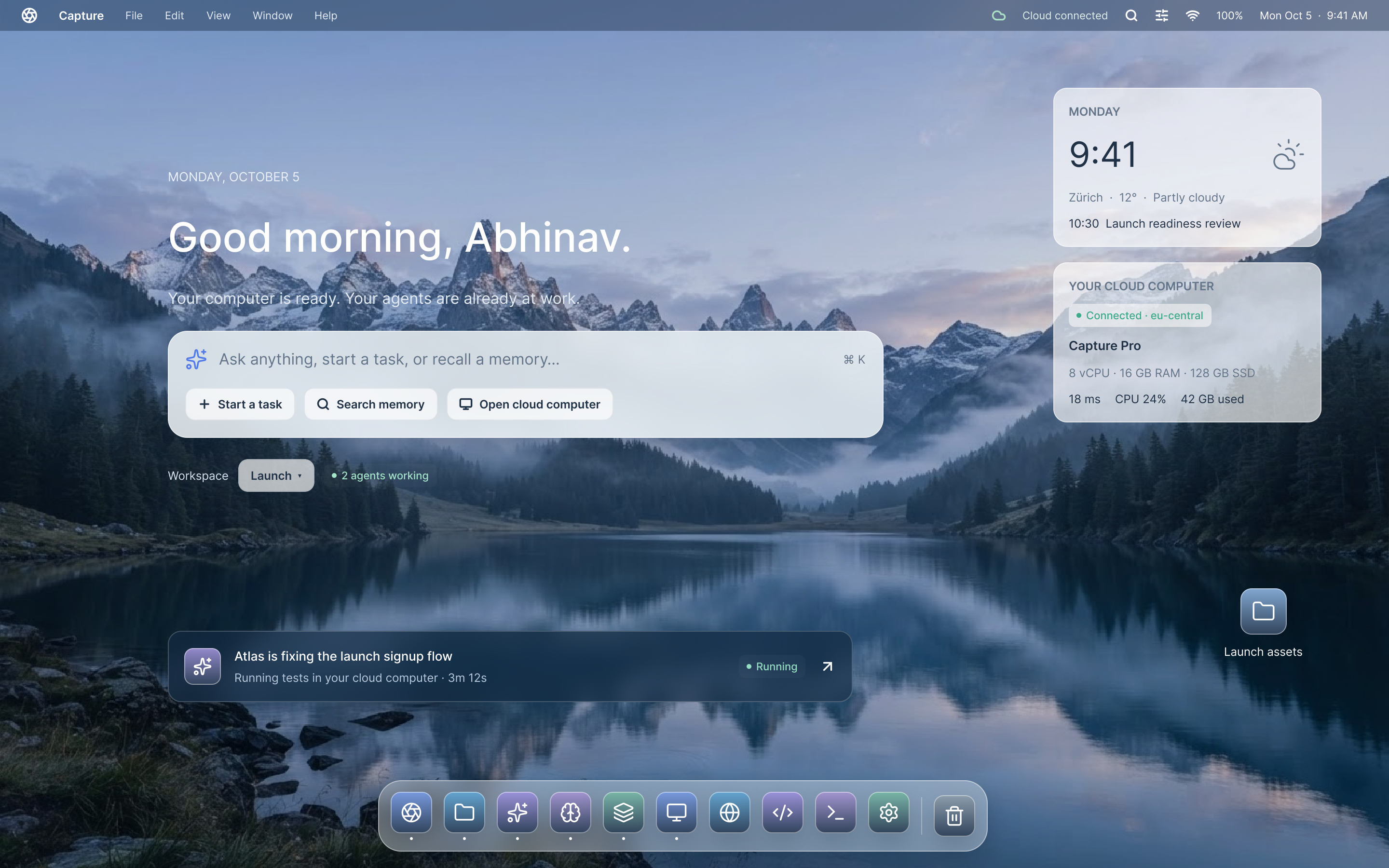Click the Search memory button
Image resolution: width=1389 pixels, height=868 pixels.
(371, 404)
